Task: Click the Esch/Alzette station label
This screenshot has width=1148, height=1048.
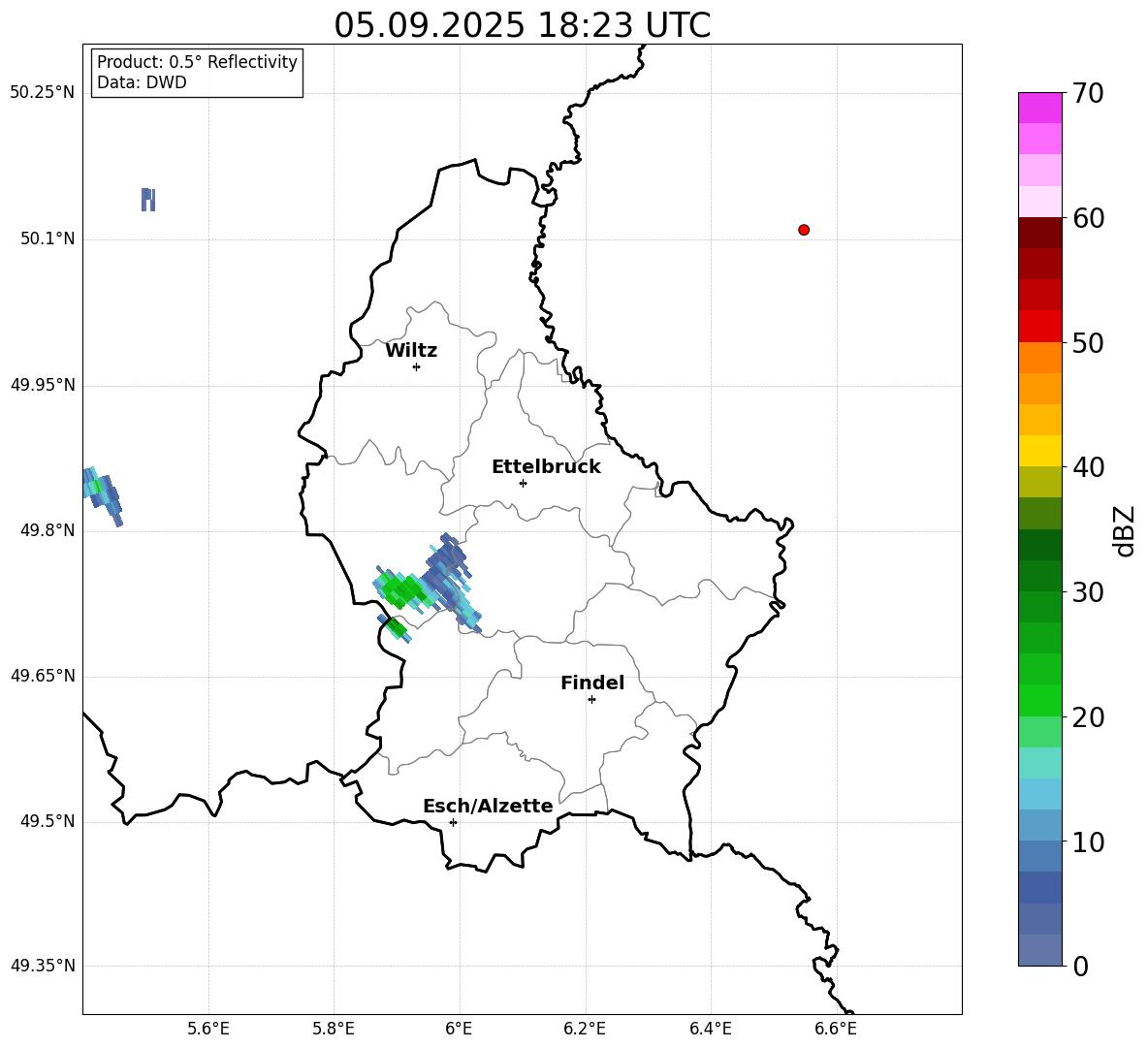Action: [x=488, y=806]
